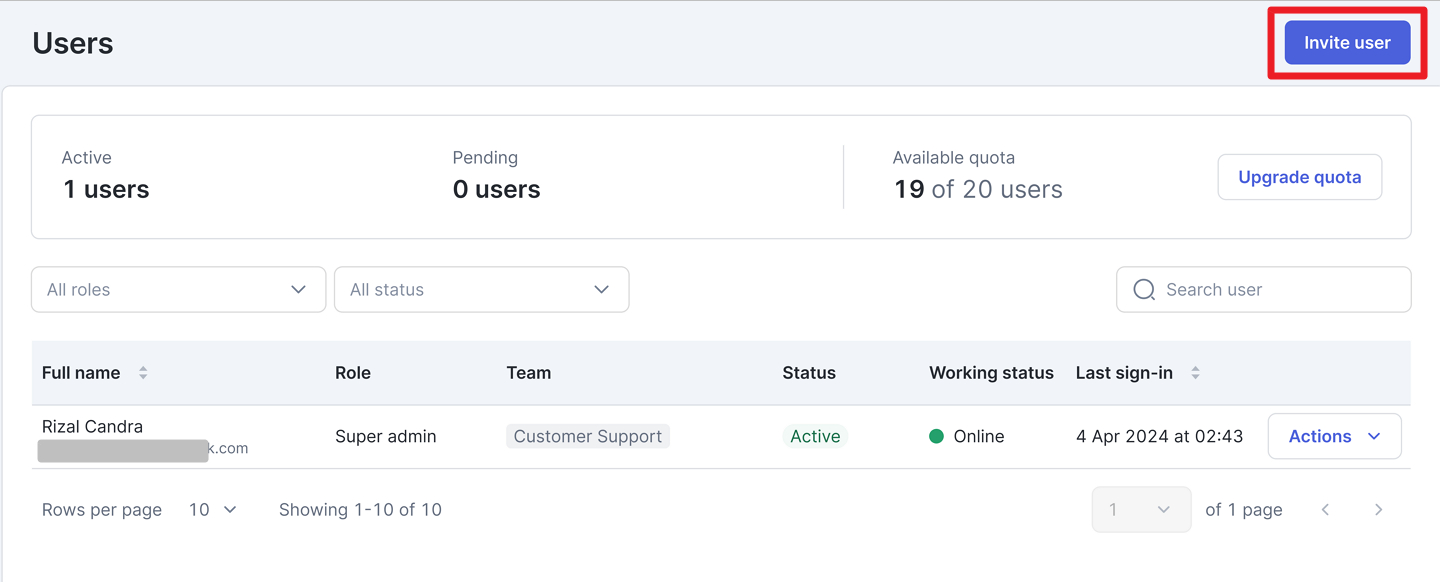This screenshot has width=1440, height=582.
Task: Change rows per page dropdown showing 10
Action: pos(213,509)
